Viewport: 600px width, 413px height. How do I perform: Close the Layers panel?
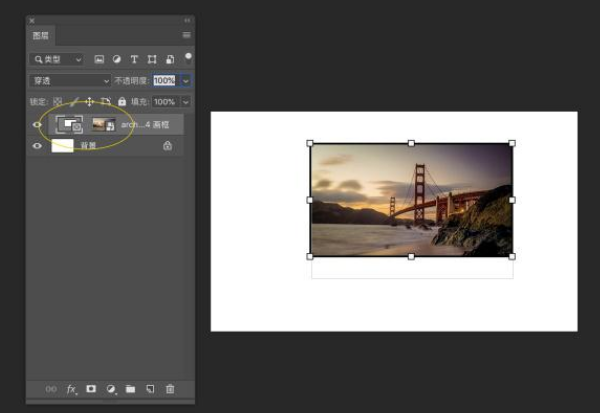(32, 20)
